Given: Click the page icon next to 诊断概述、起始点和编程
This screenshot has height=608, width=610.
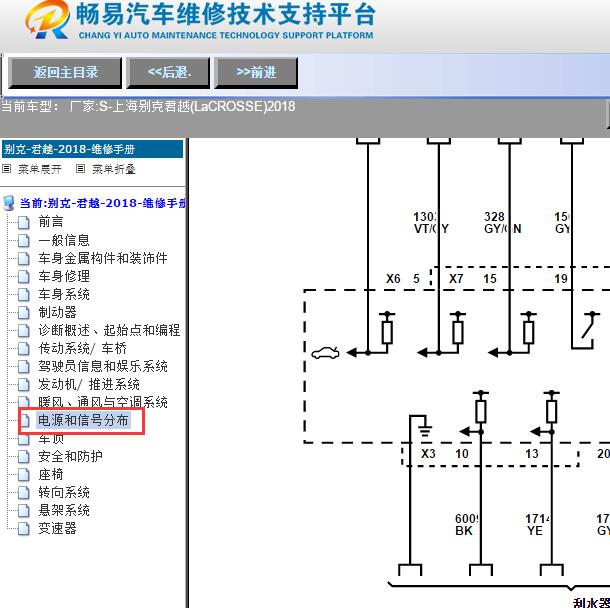Looking at the screenshot, I should (x=24, y=331).
